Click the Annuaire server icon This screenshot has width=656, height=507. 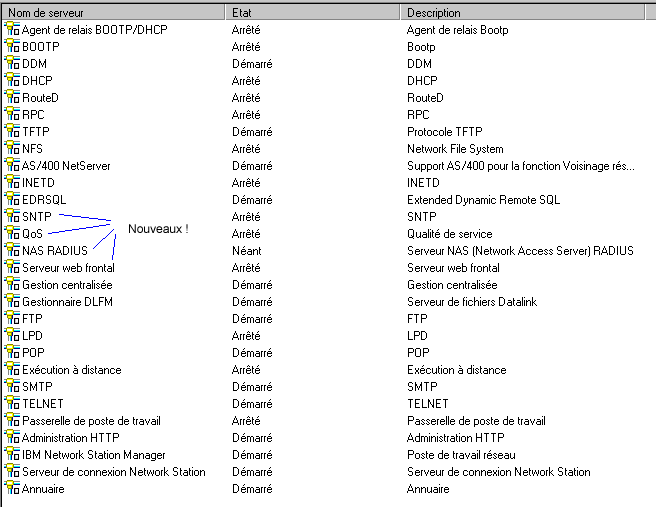[12, 488]
